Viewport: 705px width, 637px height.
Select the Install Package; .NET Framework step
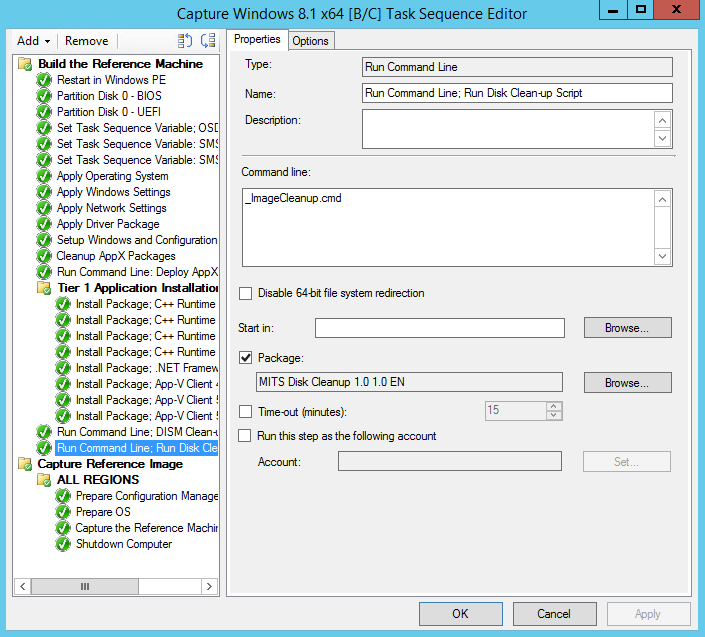pyautogui.click(x=147, y=368)
